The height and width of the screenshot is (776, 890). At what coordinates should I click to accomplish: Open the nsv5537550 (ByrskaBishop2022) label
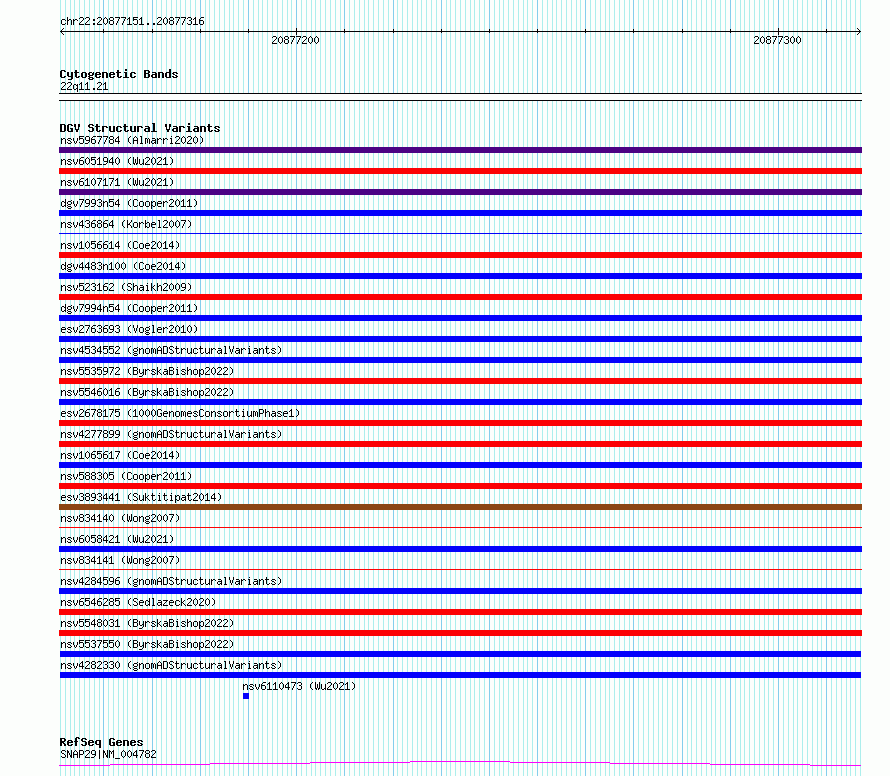click(147, 644)
